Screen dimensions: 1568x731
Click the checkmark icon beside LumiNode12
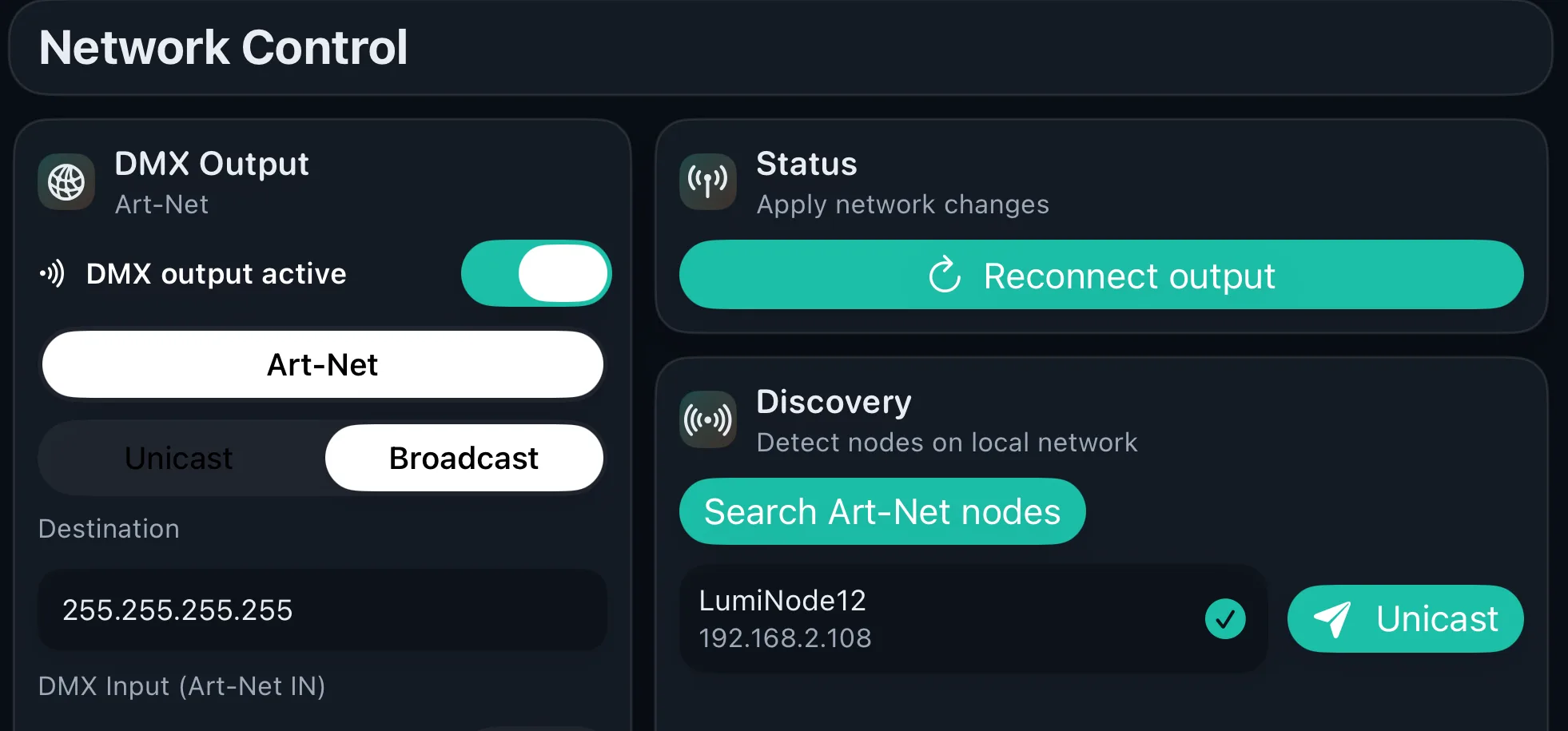pyautogui.click(x=1225, y=618)
